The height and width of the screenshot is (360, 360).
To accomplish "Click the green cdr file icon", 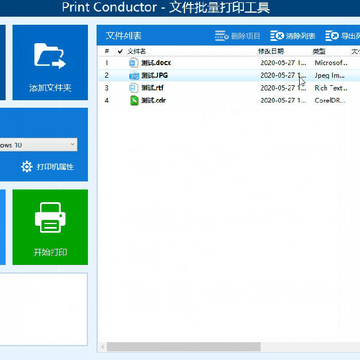I will point(134,100).
